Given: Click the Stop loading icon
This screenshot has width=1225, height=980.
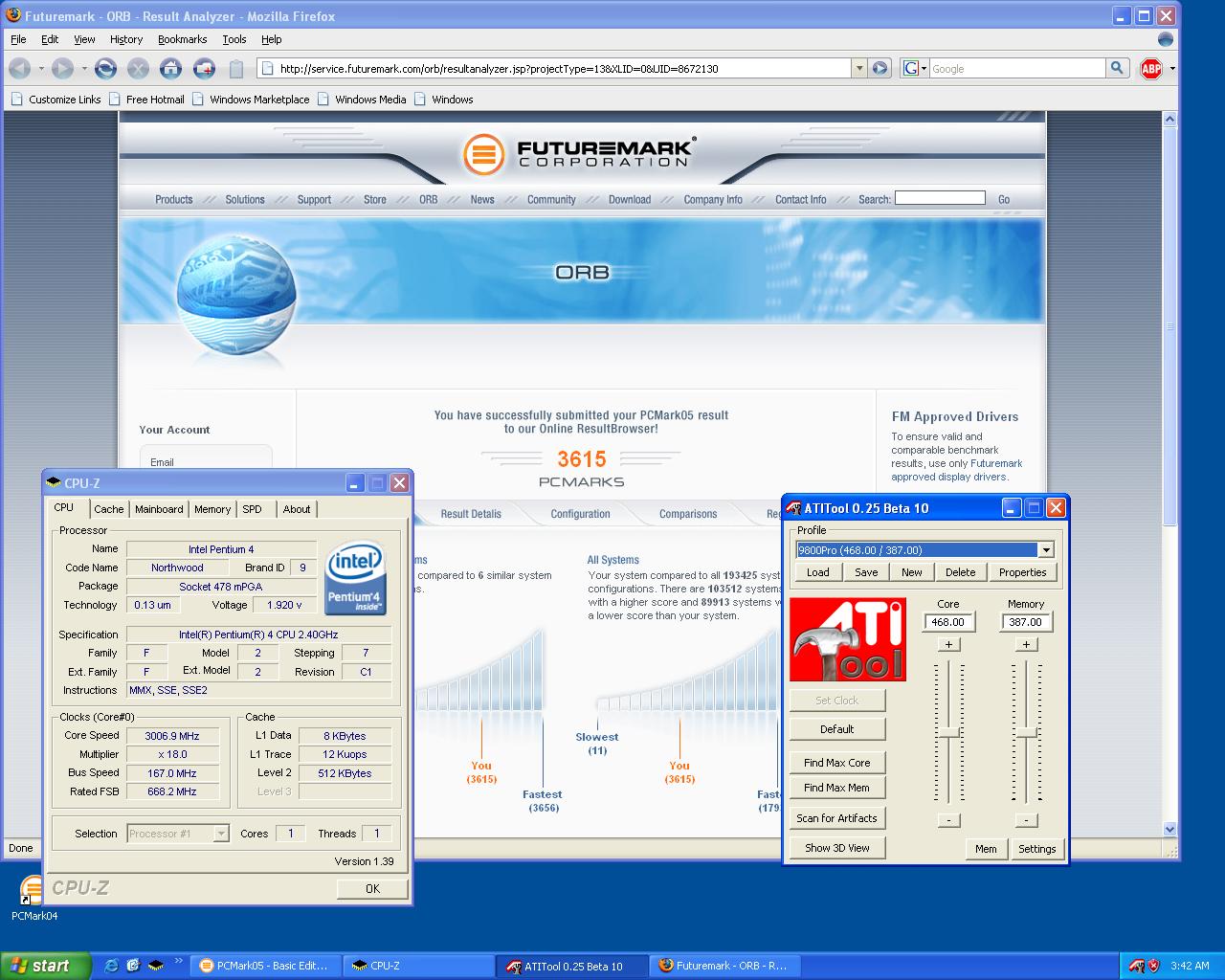Looking at the screenshot, I should point(138,68).
